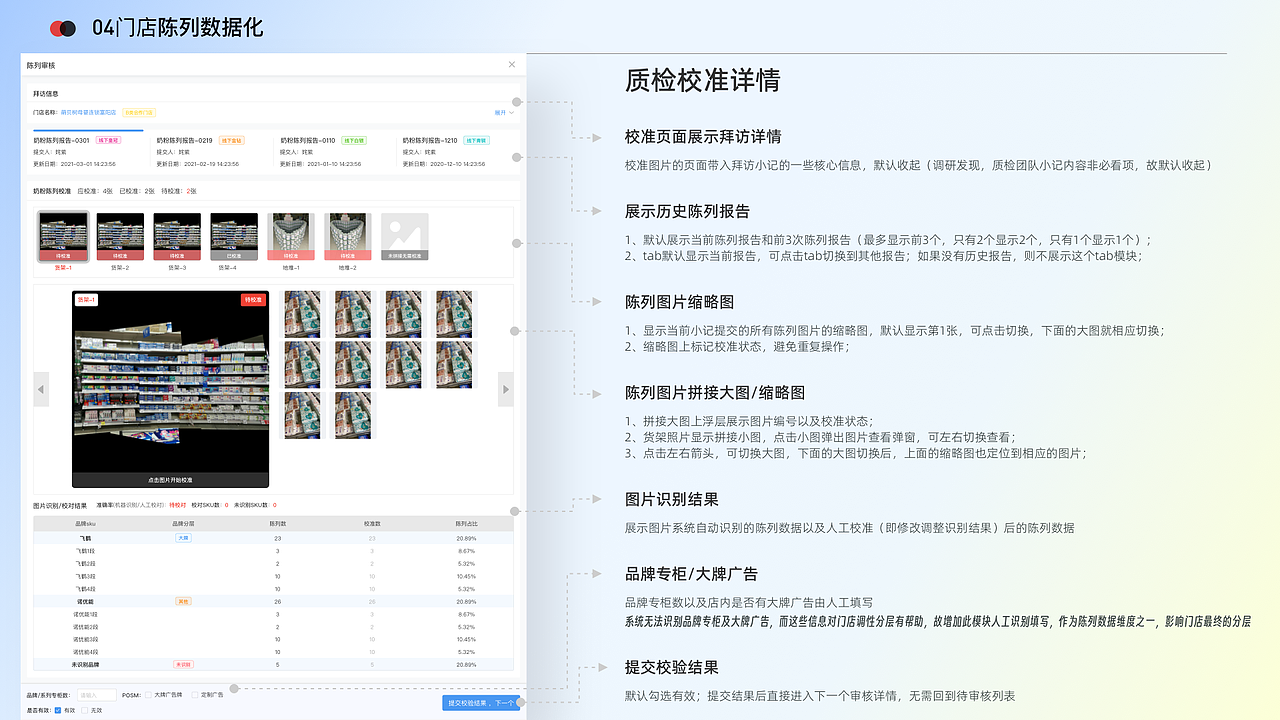Select the 货架-2 thumbnail

click(120, 232)
